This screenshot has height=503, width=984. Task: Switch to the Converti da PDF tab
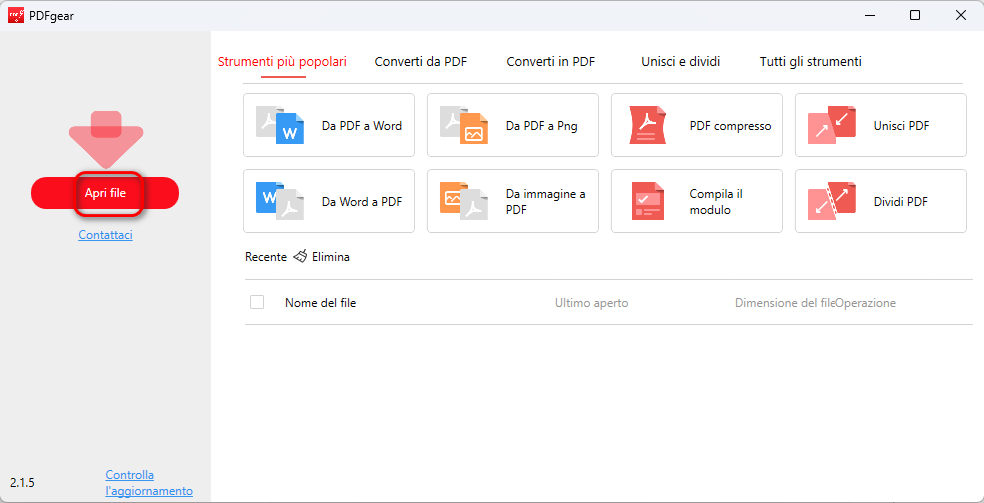(420, 62)
